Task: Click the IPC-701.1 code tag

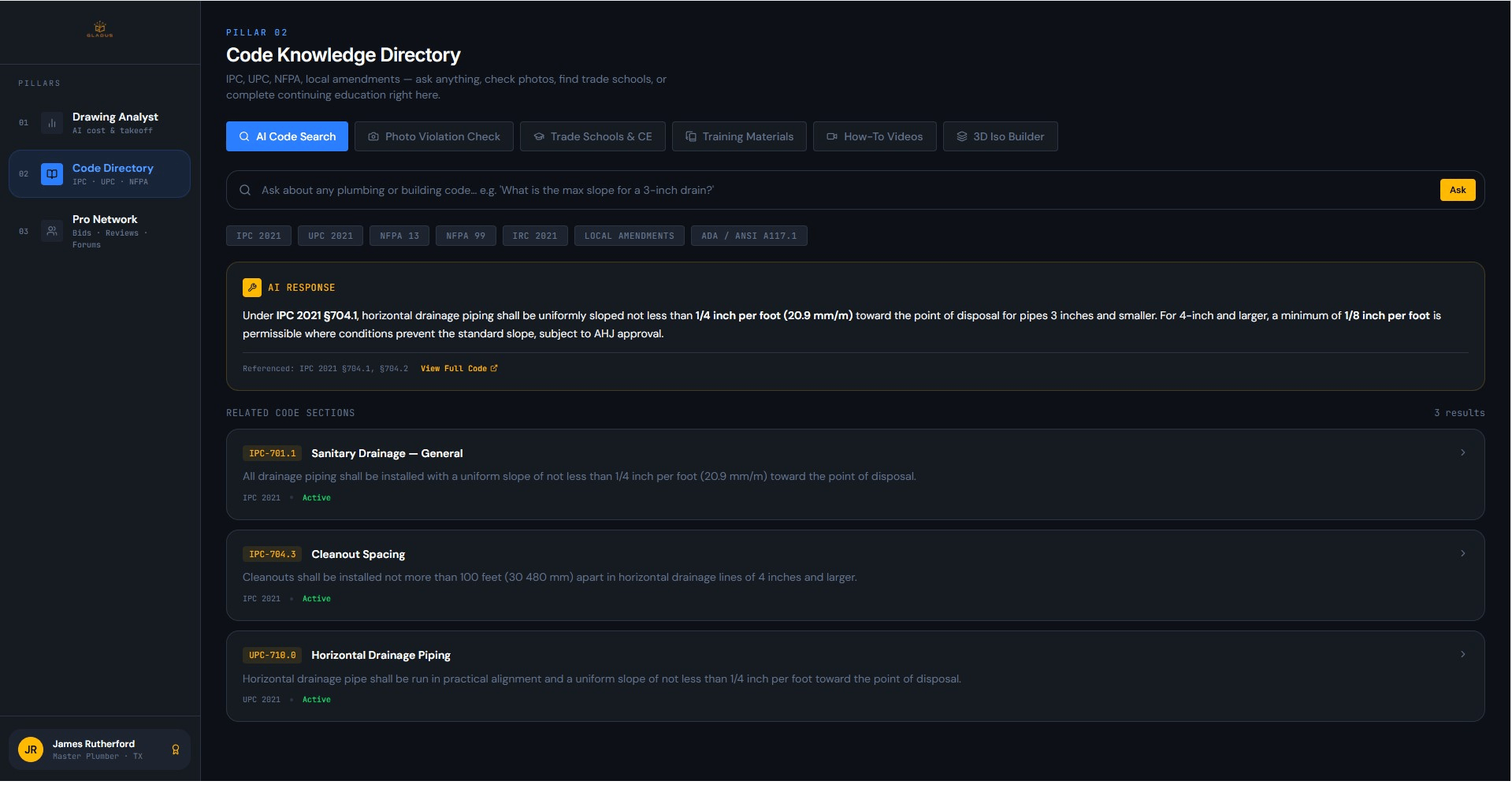Action: [x=272, y=453]
